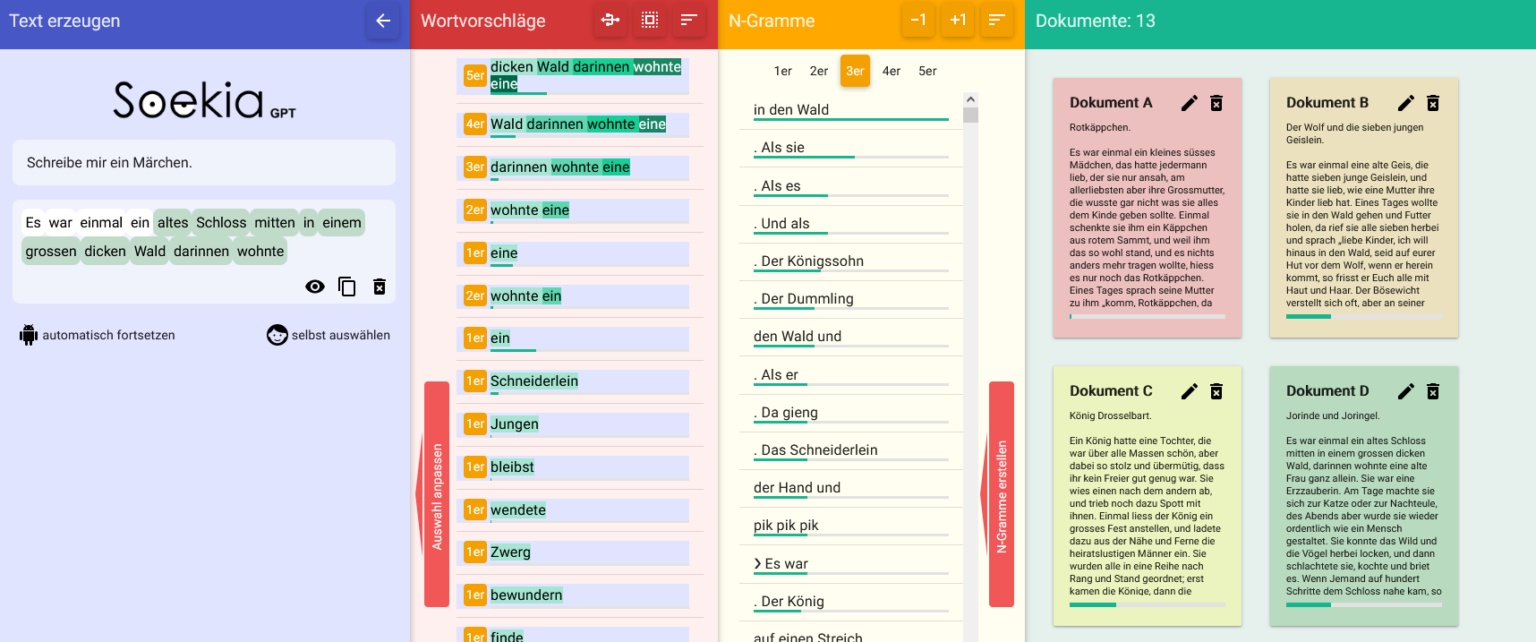This screenshot has height=642, width=1536.
Task: Edit Dokument D with pencil icon
Action: (1406, 391)
